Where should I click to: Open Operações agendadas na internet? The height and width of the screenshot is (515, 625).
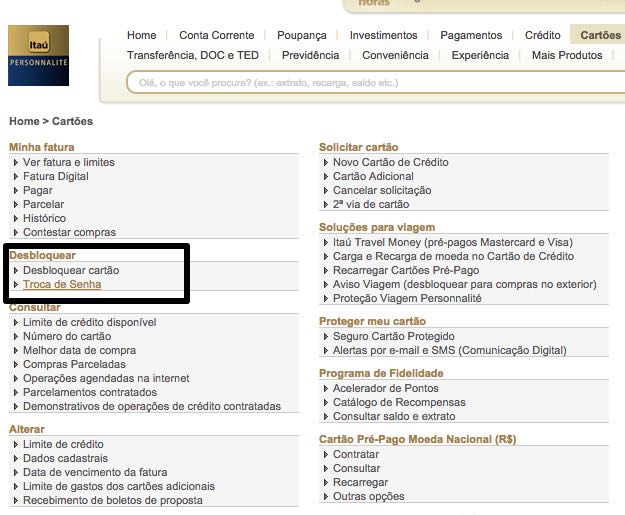(106, 378)
